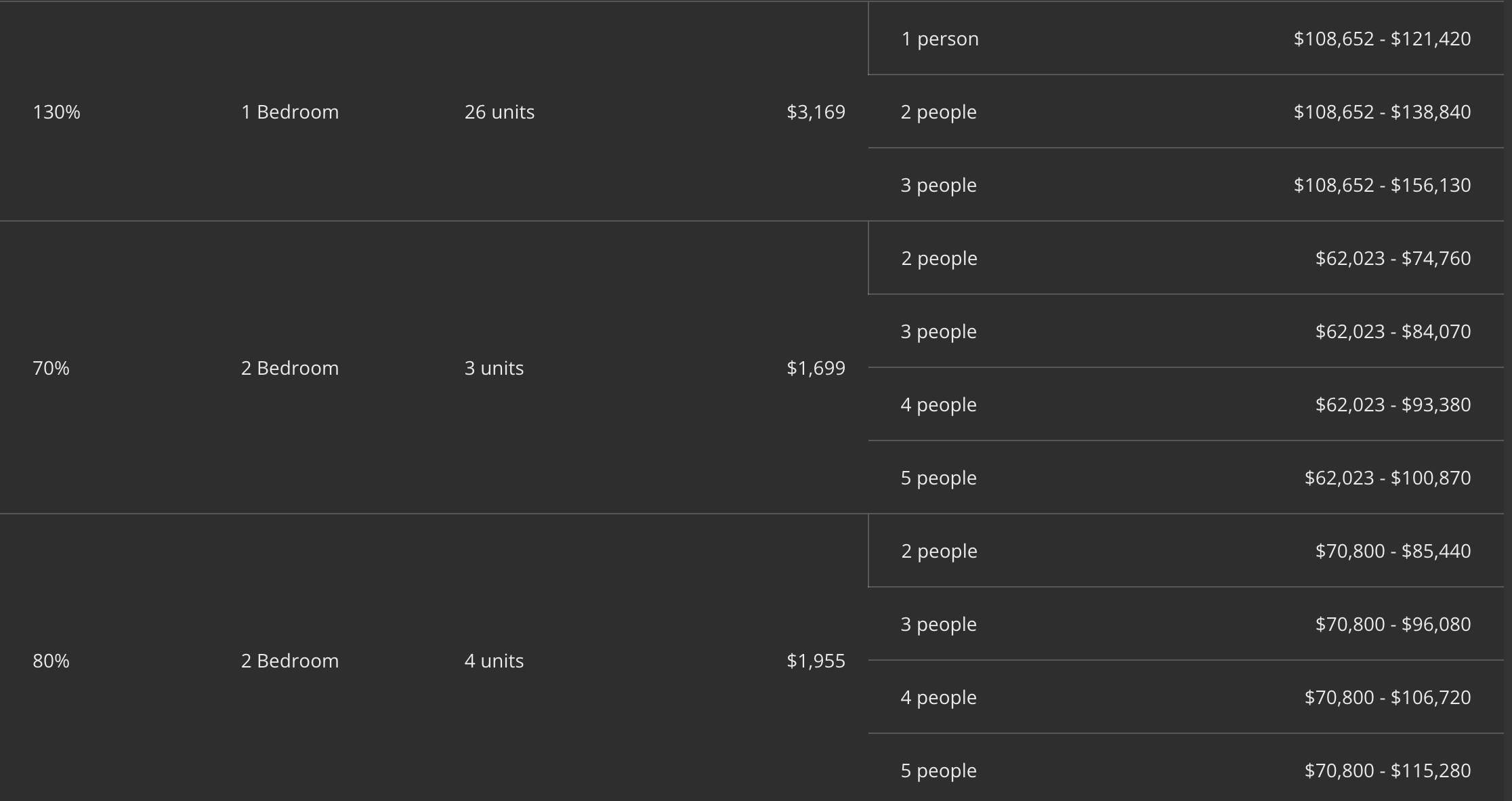Click the 70% AMI cell
Viewport: 1512px width, 801px height.
click(51, 368)
